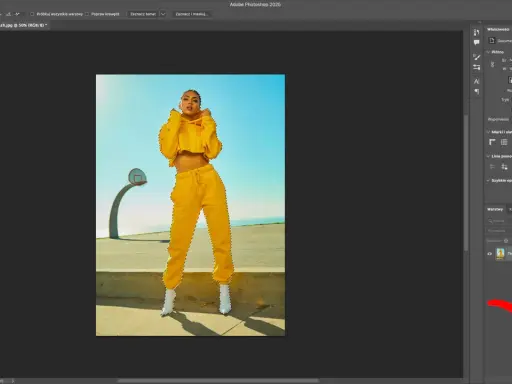
Task: Select the open document tab at 50%
Action: pyautogui.click(x=23, y=25)
